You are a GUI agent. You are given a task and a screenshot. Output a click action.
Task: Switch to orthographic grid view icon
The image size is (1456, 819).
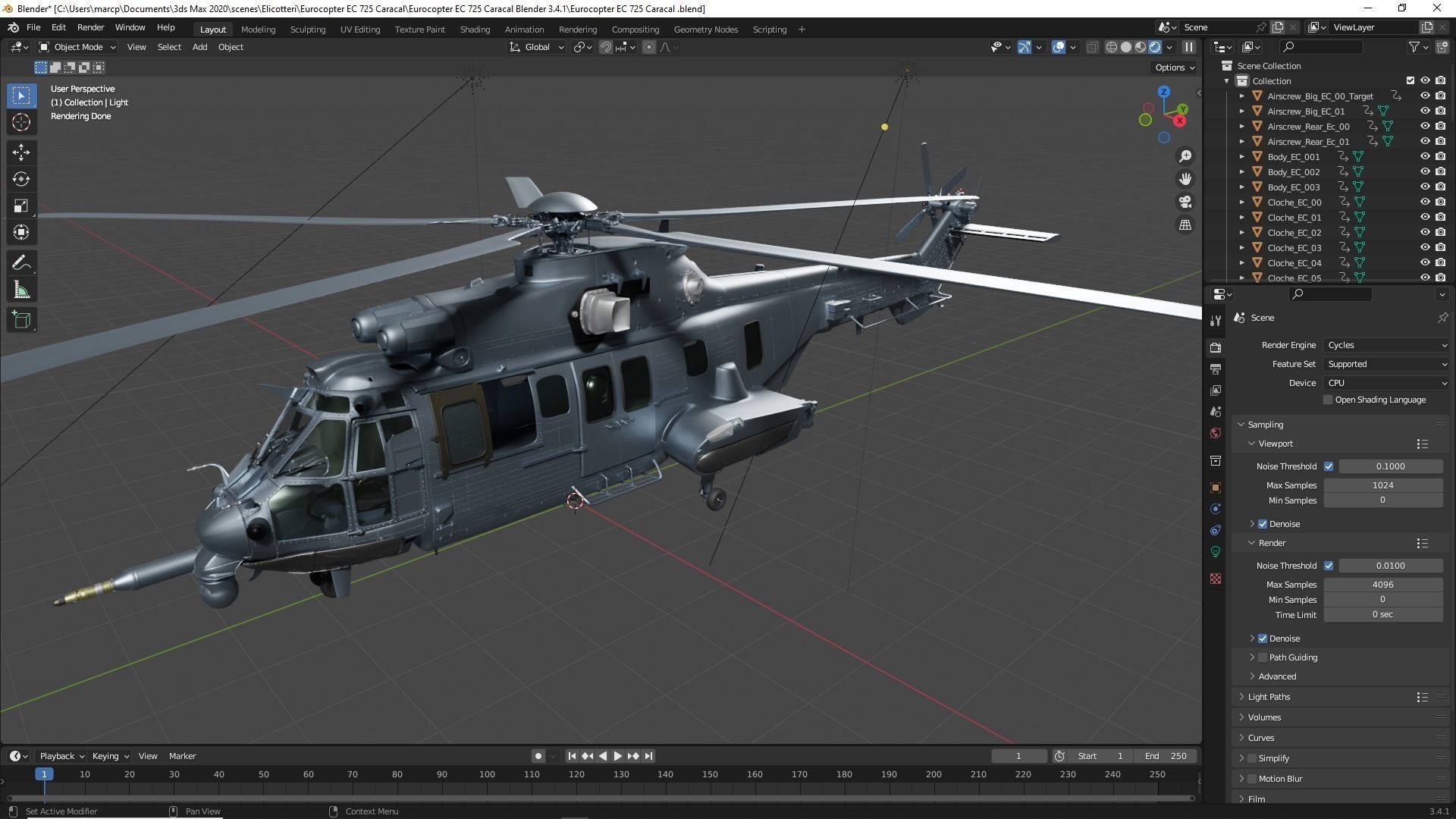point(1185,225)
